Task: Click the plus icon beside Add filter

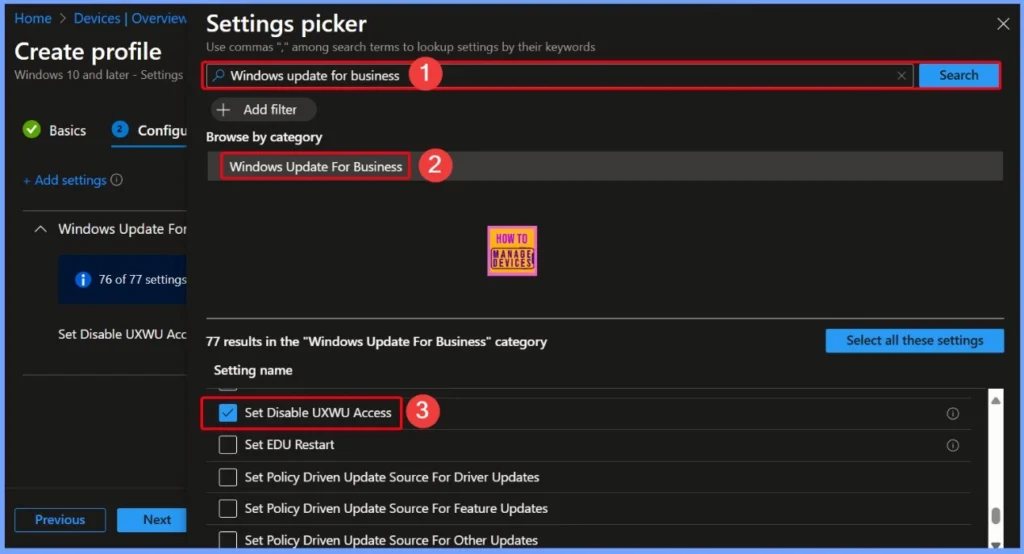Action: (223, 110)
